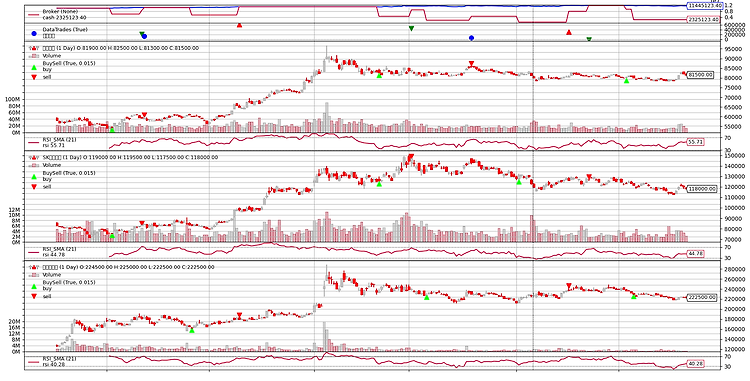750x381 pixels.
Task: Click sell marker at SK chart peak near 150000
Action: coord(410,157)
